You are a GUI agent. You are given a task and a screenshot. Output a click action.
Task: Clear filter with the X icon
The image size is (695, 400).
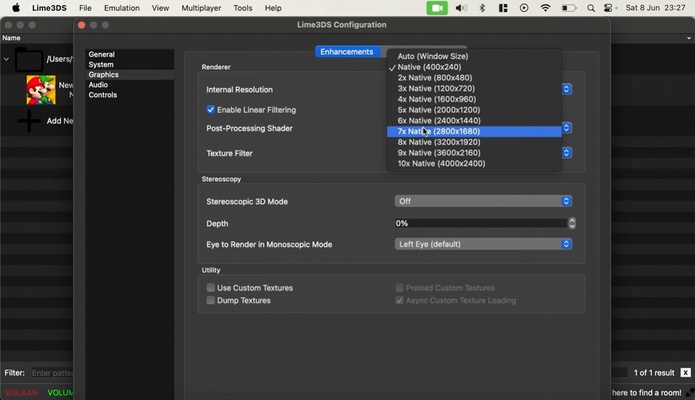coord(685,373)
